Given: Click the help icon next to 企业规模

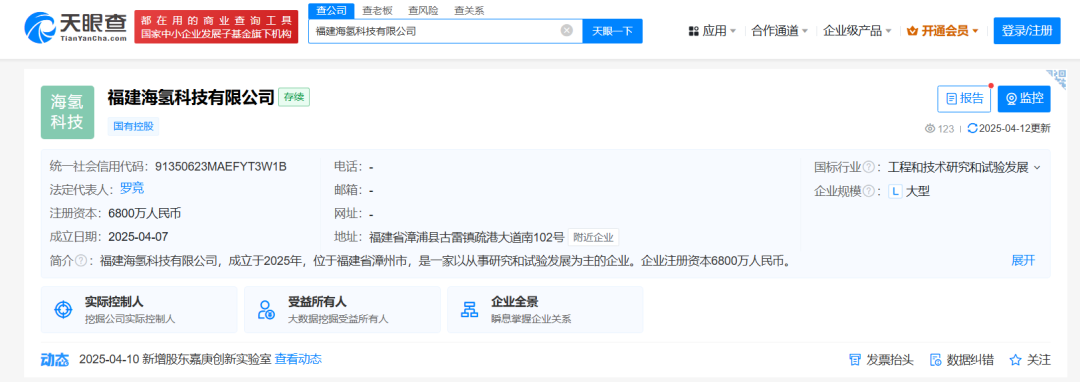Looking at the screenshot, I should [x=869, y=191].
